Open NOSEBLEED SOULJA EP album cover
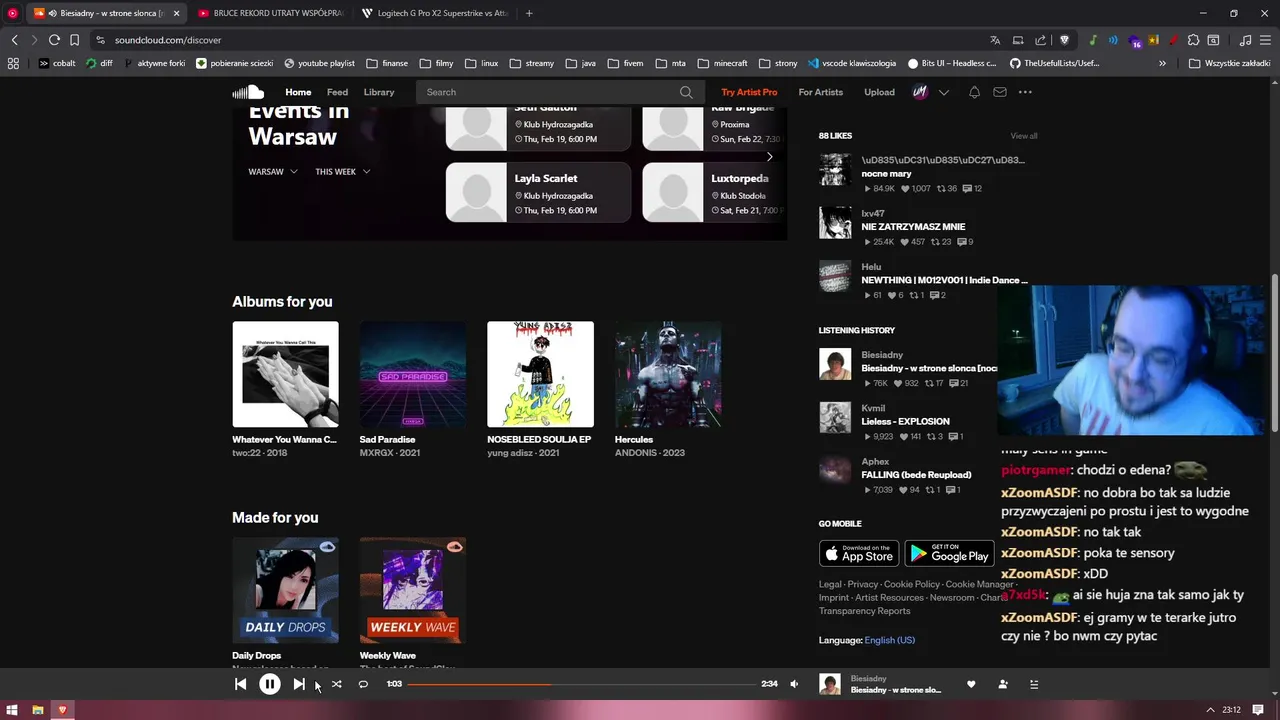Screen dimensions: 1280x720 point(540,374)
